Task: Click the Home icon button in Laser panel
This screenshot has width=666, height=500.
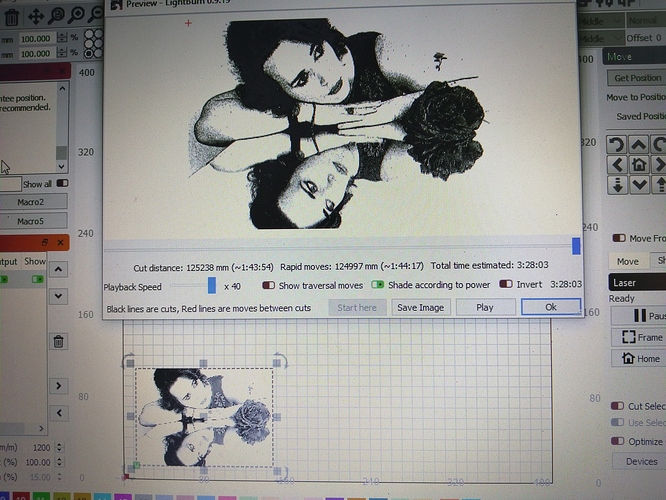Action: tap(641, 359)
